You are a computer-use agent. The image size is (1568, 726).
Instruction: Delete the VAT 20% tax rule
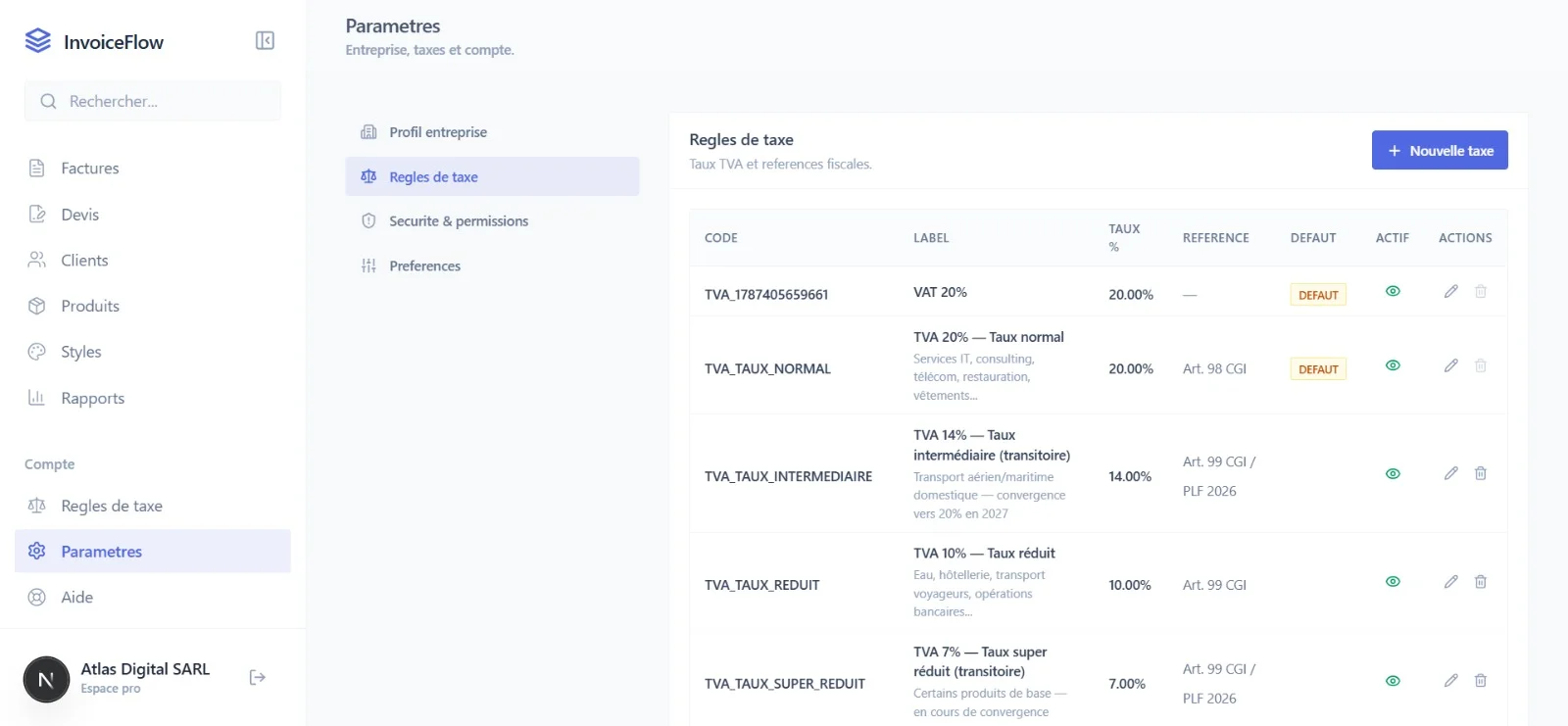click(1481, 291)
